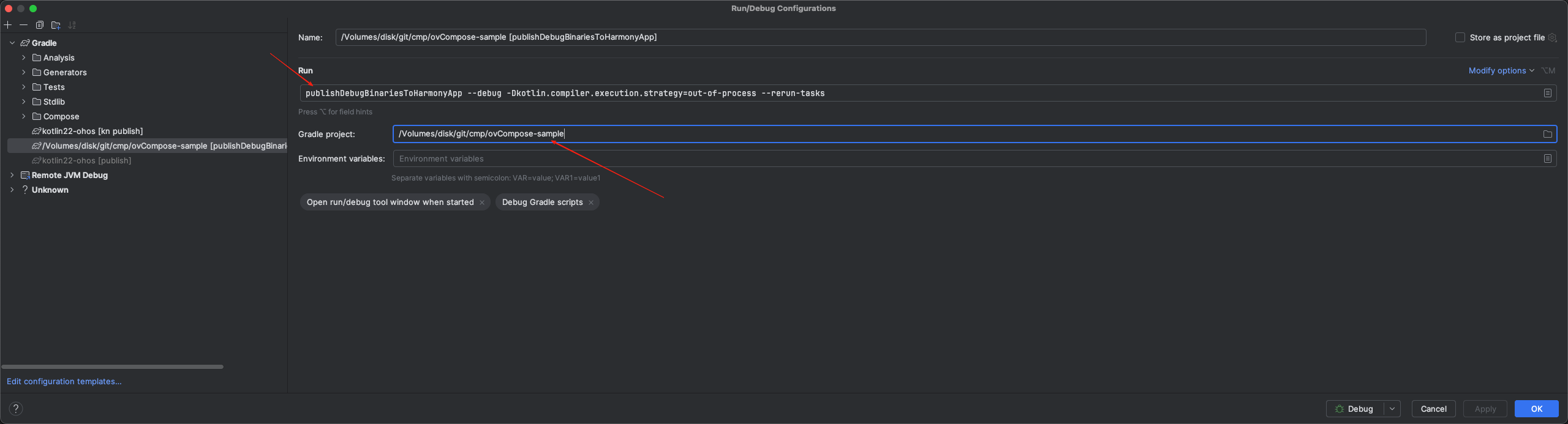The height and width of the screenshot is (424, 1568).
Task: Open environment variables editor icon
Action: pos(1547,158)
